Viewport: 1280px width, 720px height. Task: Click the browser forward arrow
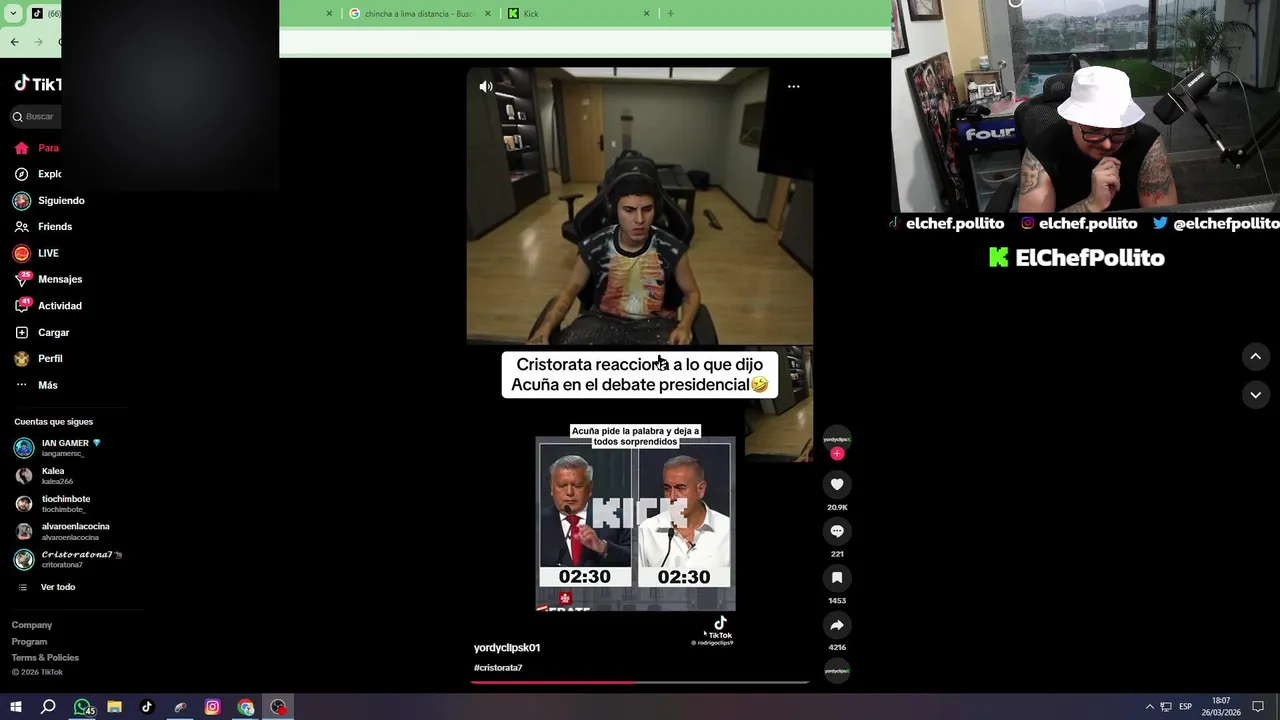38,42
